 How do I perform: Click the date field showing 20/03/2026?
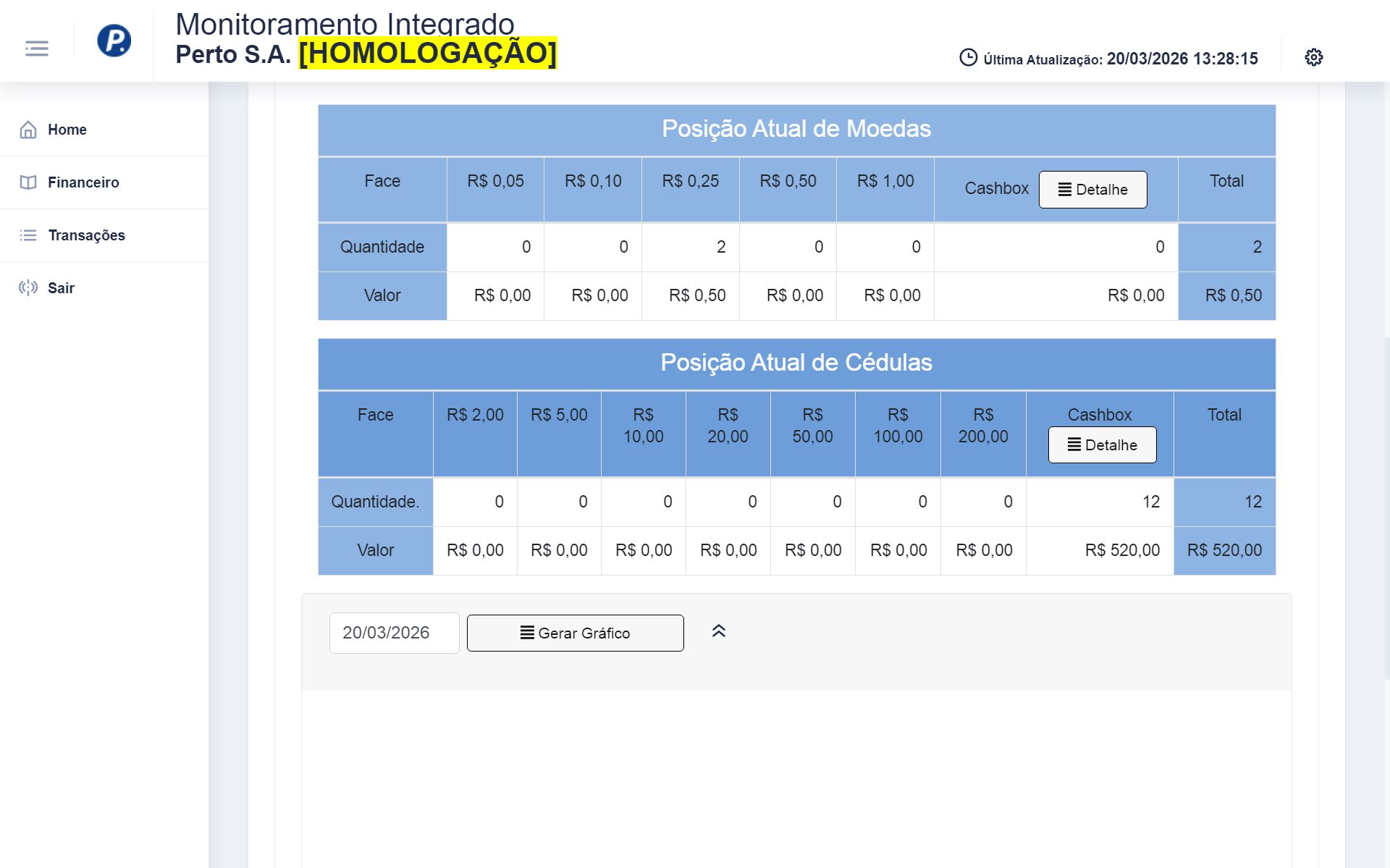point(394,632)
